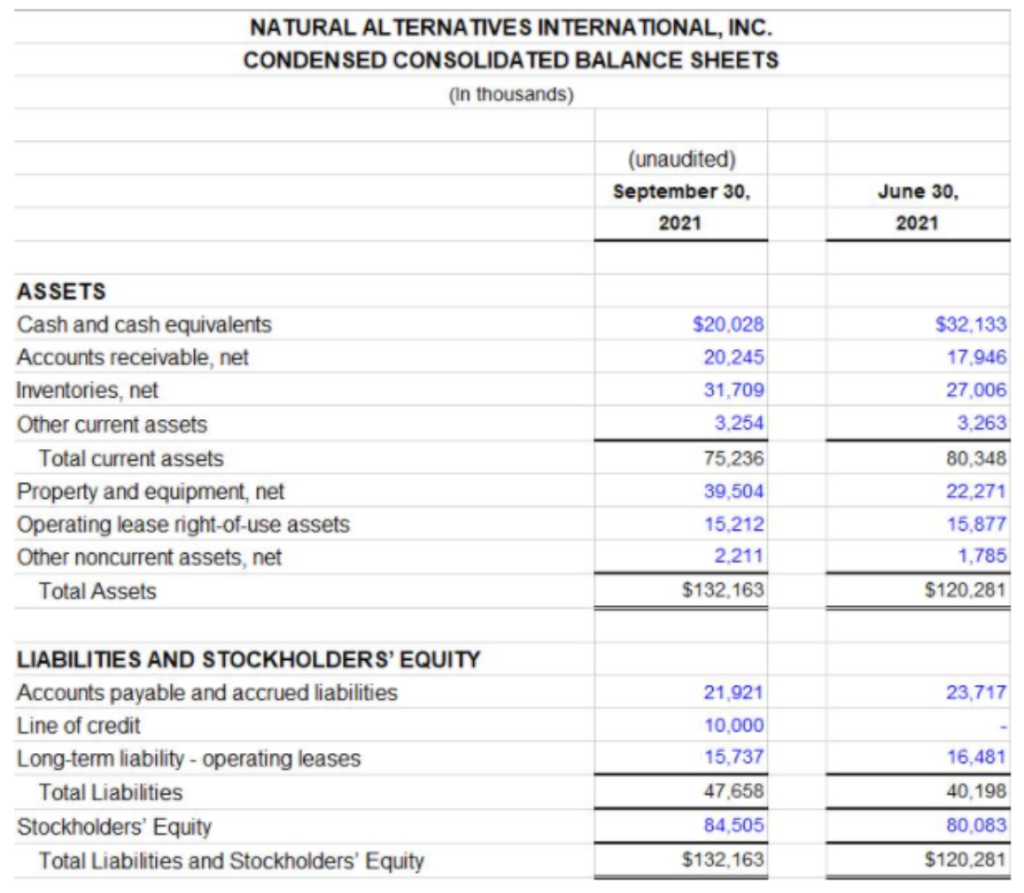Click the "June 30," column header
Viewport: 1024px width, 893px height.
click(x=918, y=191)
